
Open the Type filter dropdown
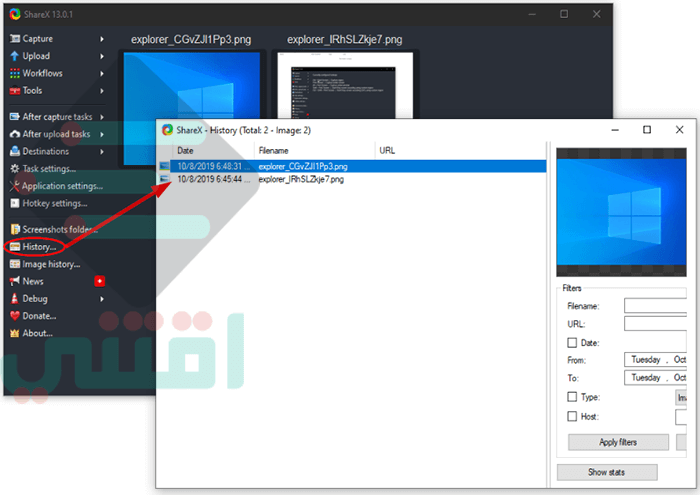681,397
